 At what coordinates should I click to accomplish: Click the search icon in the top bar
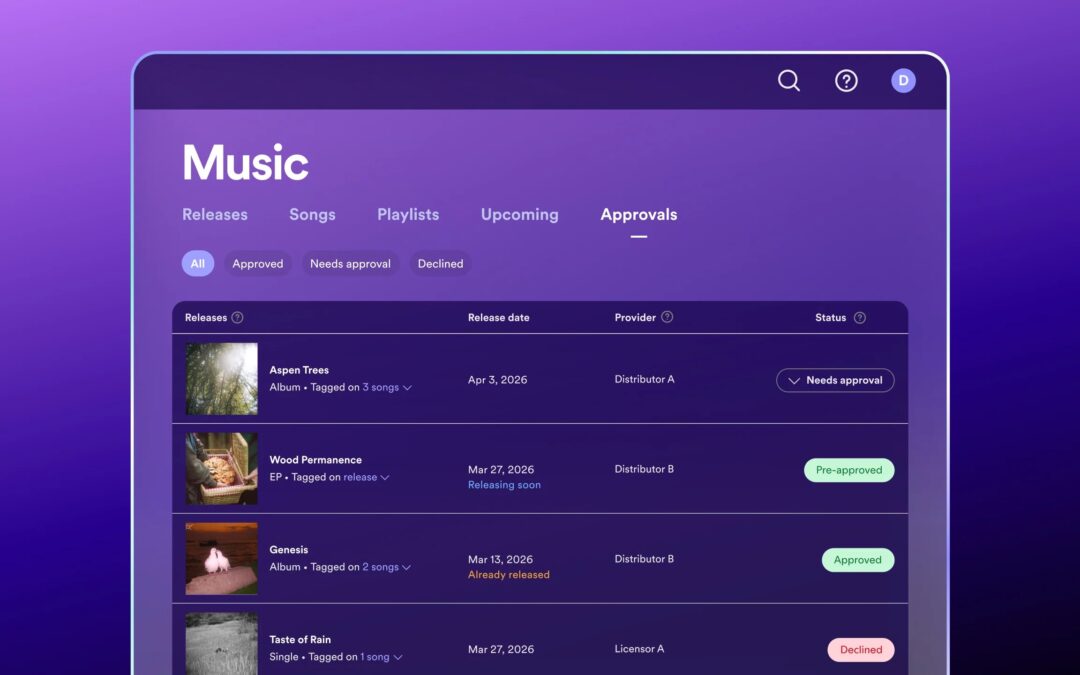pos(788,81)
